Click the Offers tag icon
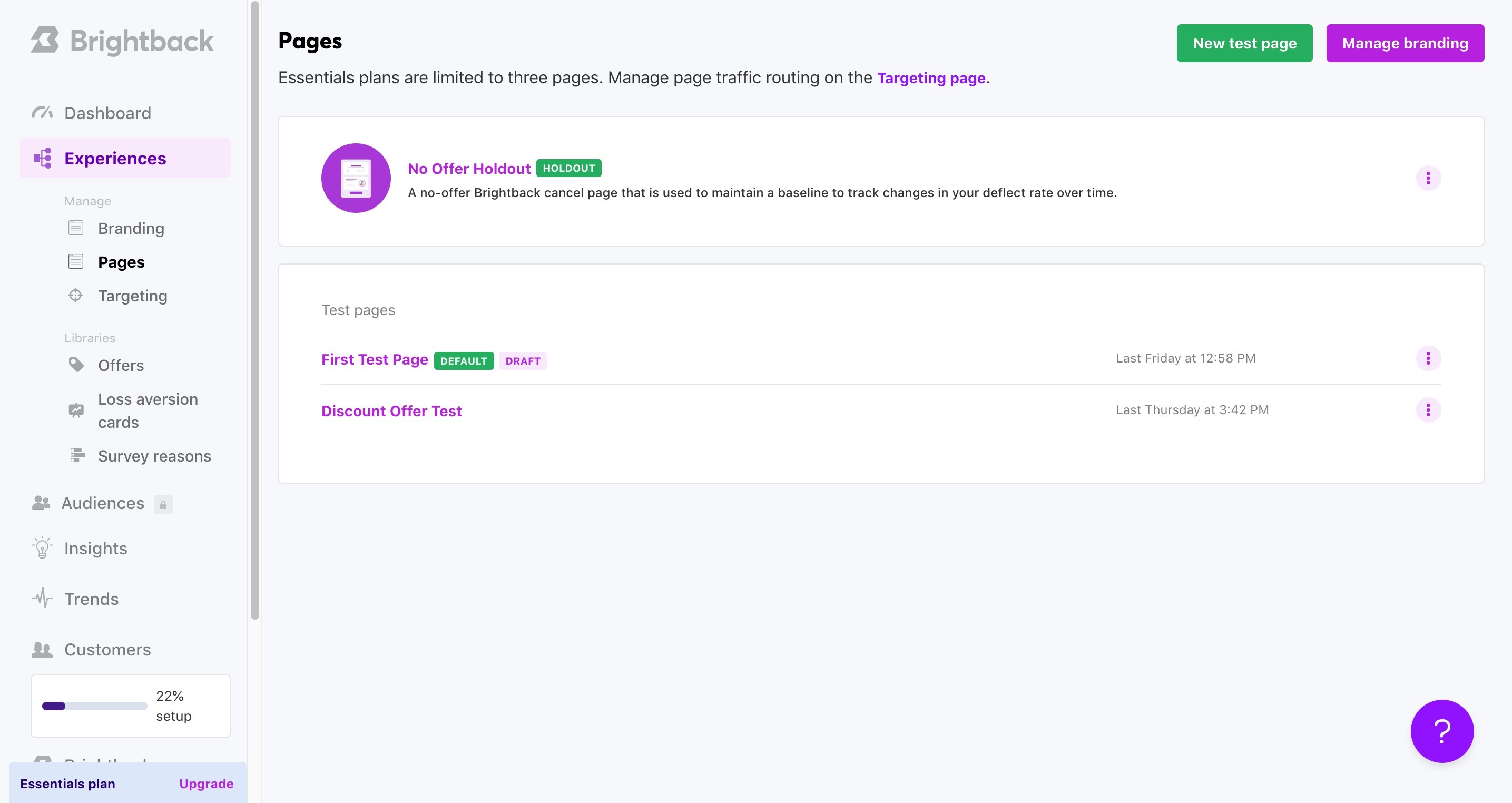The width and height of the screenshot is (1512, 803). (x=76, y=365)
